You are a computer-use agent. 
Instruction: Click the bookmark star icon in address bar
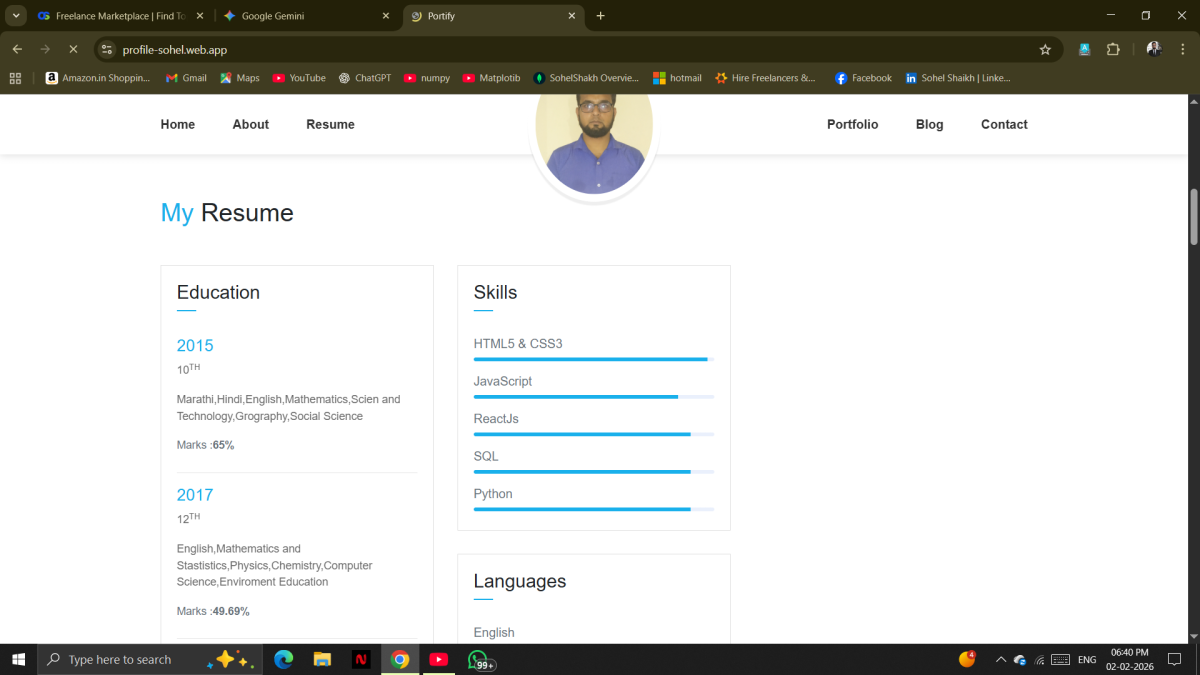[1045, 49]
